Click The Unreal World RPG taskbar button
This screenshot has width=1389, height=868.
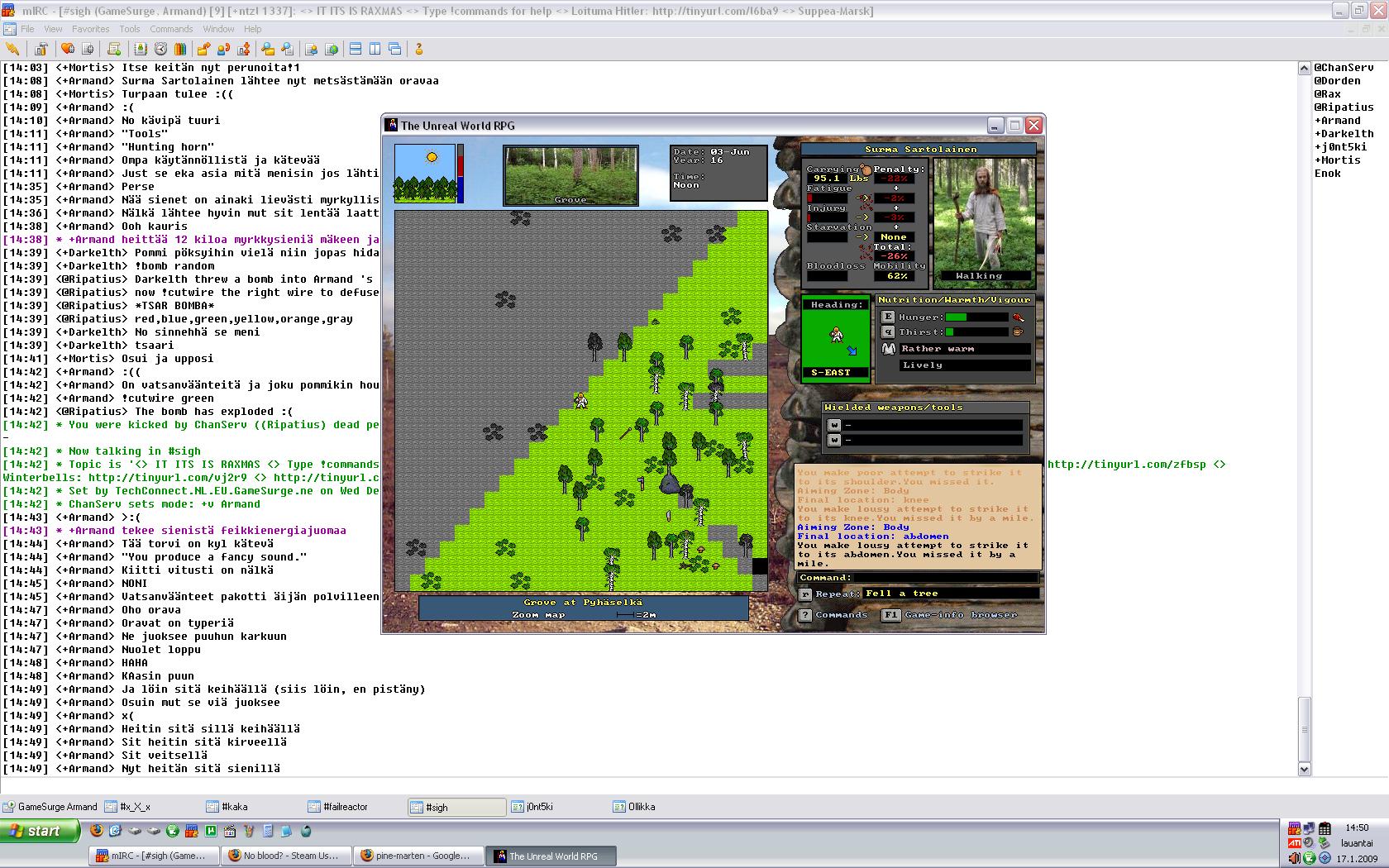pyautogui.click(x=551, y=856)
